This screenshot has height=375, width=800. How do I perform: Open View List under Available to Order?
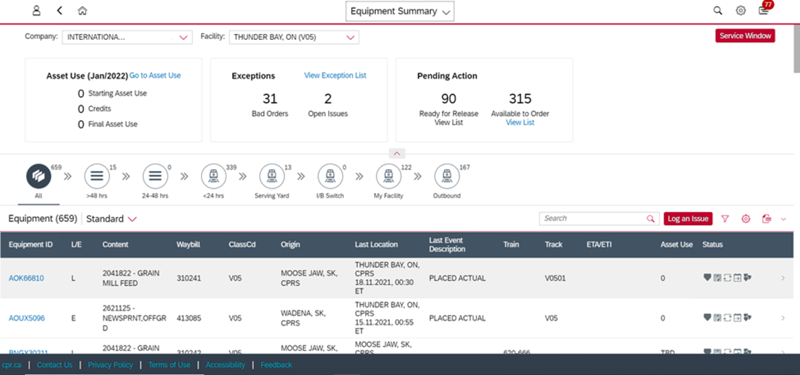pos(520,122)
